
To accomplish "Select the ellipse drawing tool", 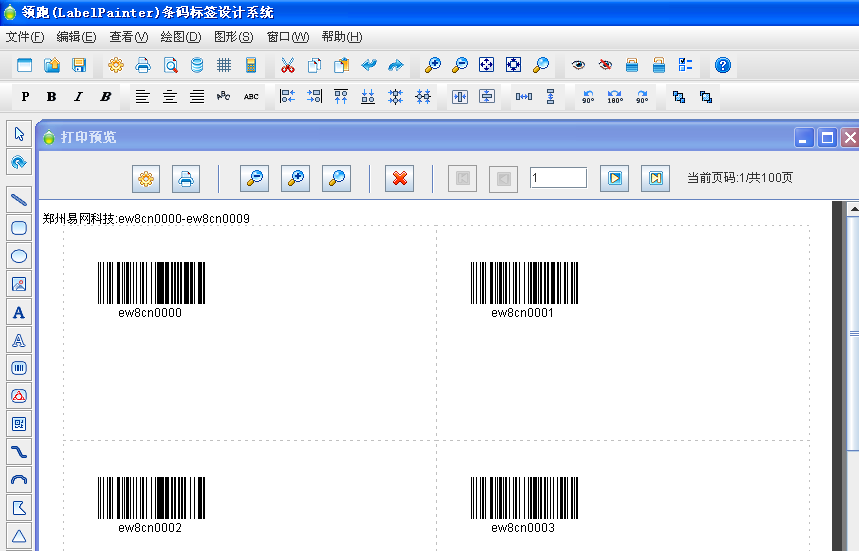I will (19, 256).
